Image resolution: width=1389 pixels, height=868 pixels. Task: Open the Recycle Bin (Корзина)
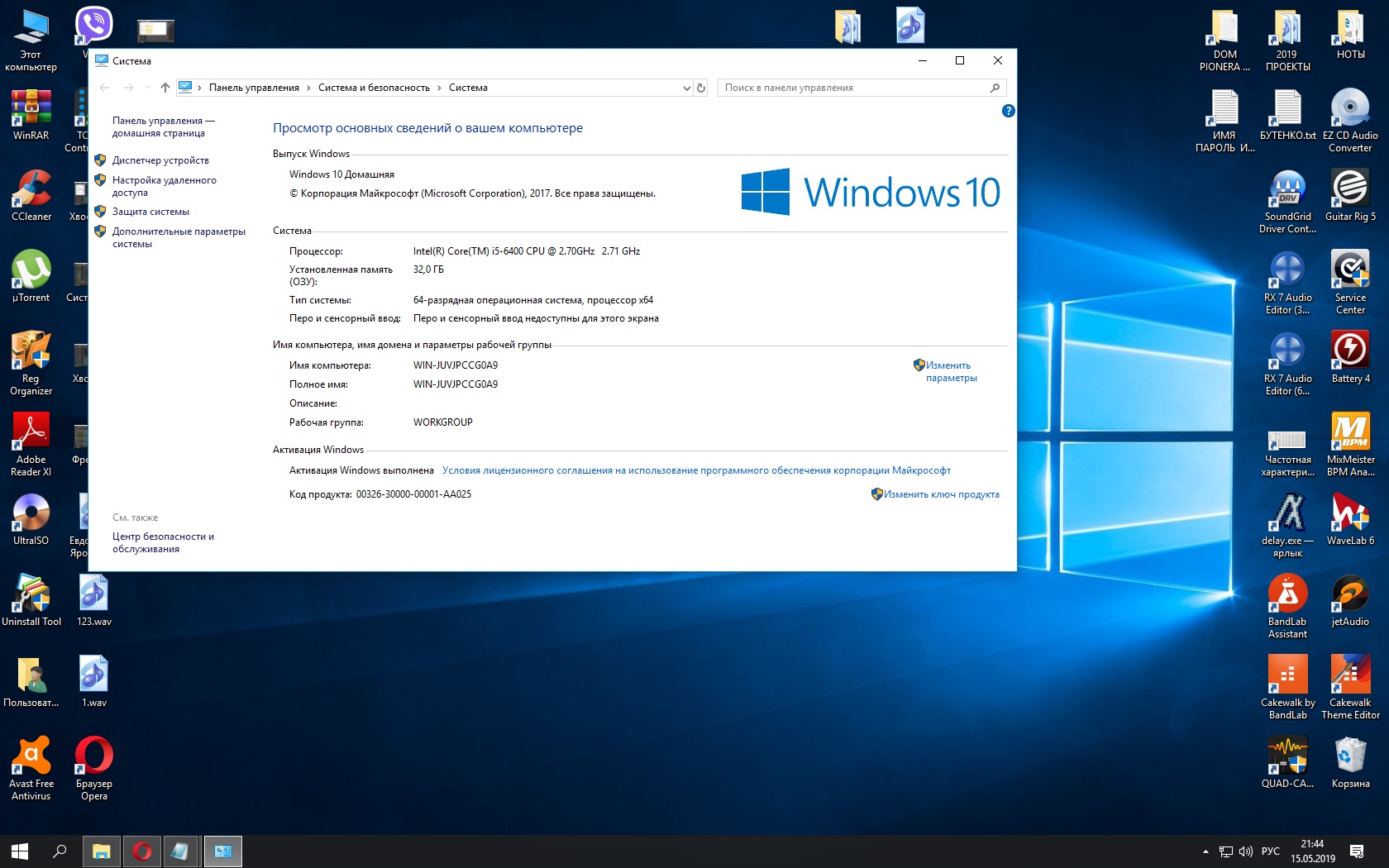(x=1350, y=762)
